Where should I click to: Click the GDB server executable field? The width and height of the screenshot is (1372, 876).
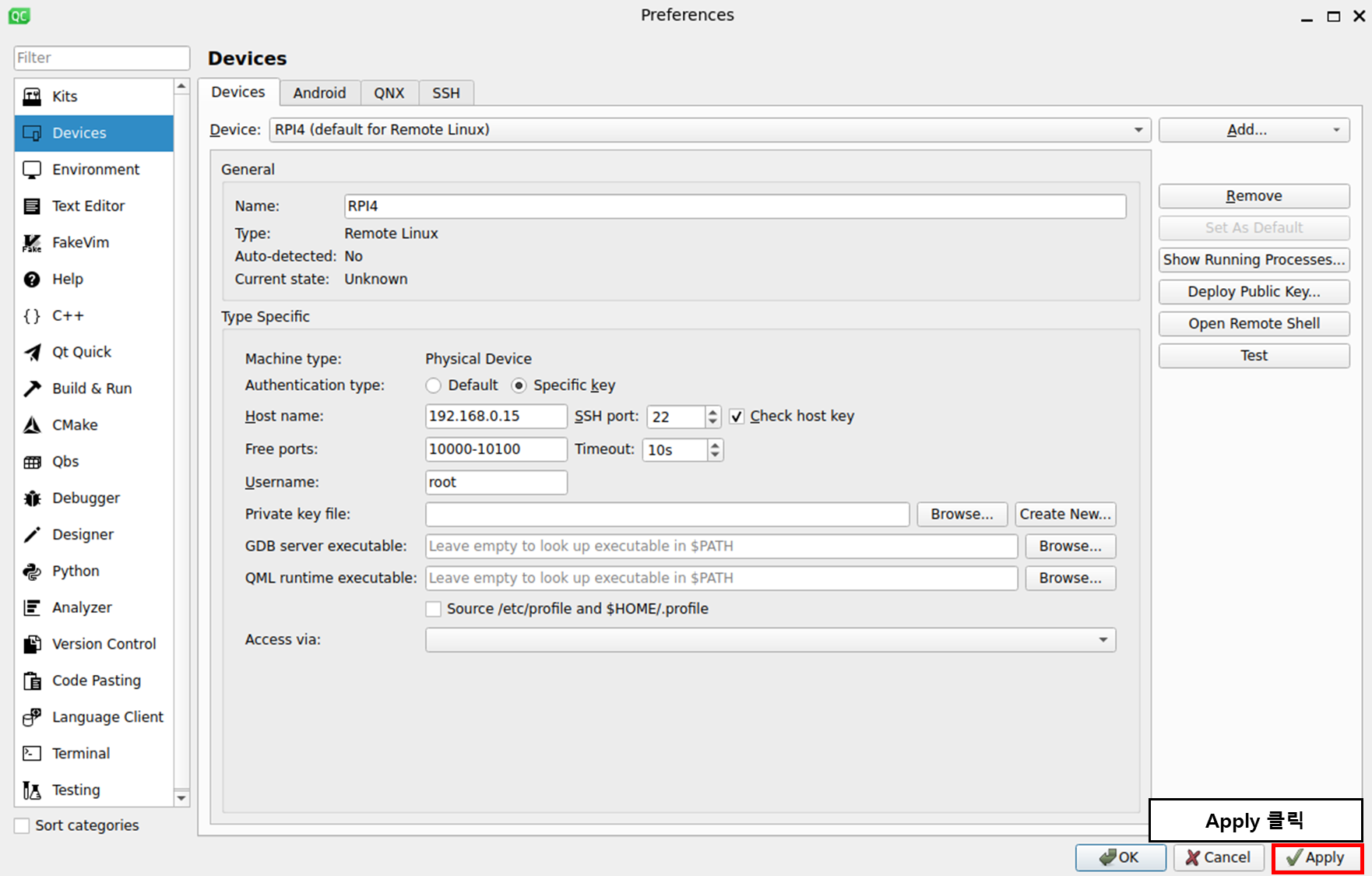pos(722,547)
